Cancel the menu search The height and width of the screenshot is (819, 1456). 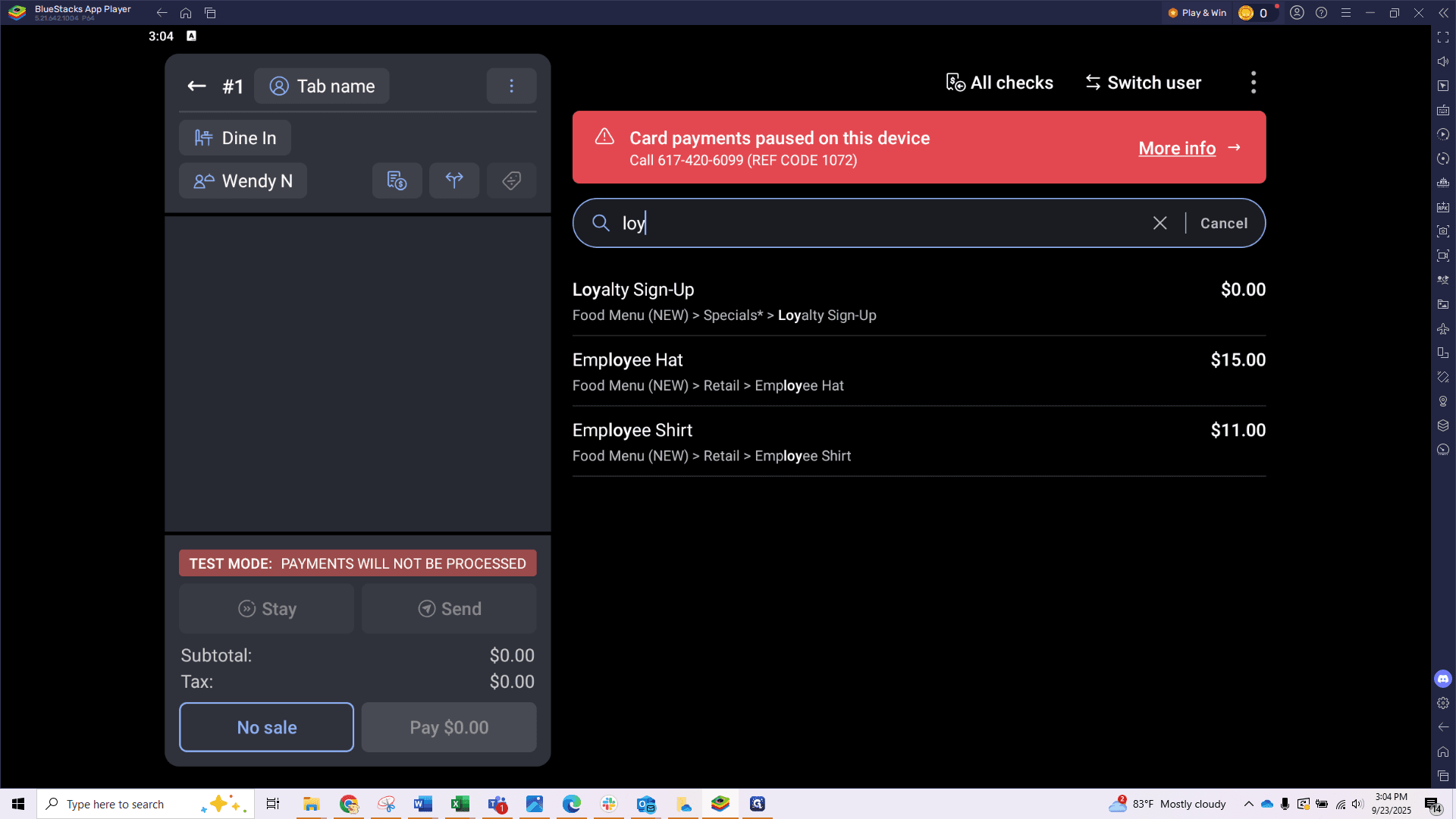click(x=1223, y=223)
